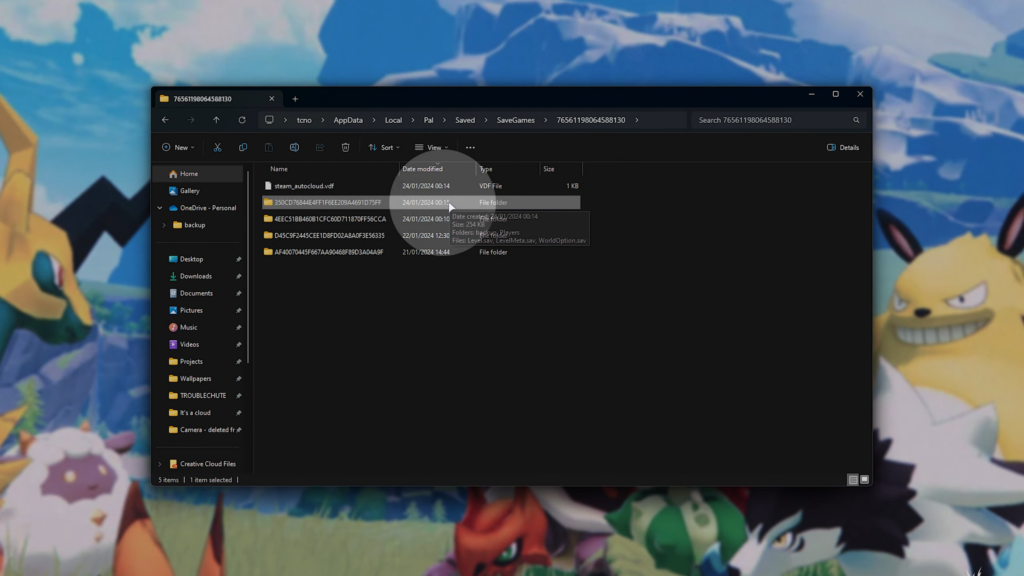Navigate to tcno in the address bar
Image resolution: width=1024 pixels, height=576 pixels.
(304, 120)
